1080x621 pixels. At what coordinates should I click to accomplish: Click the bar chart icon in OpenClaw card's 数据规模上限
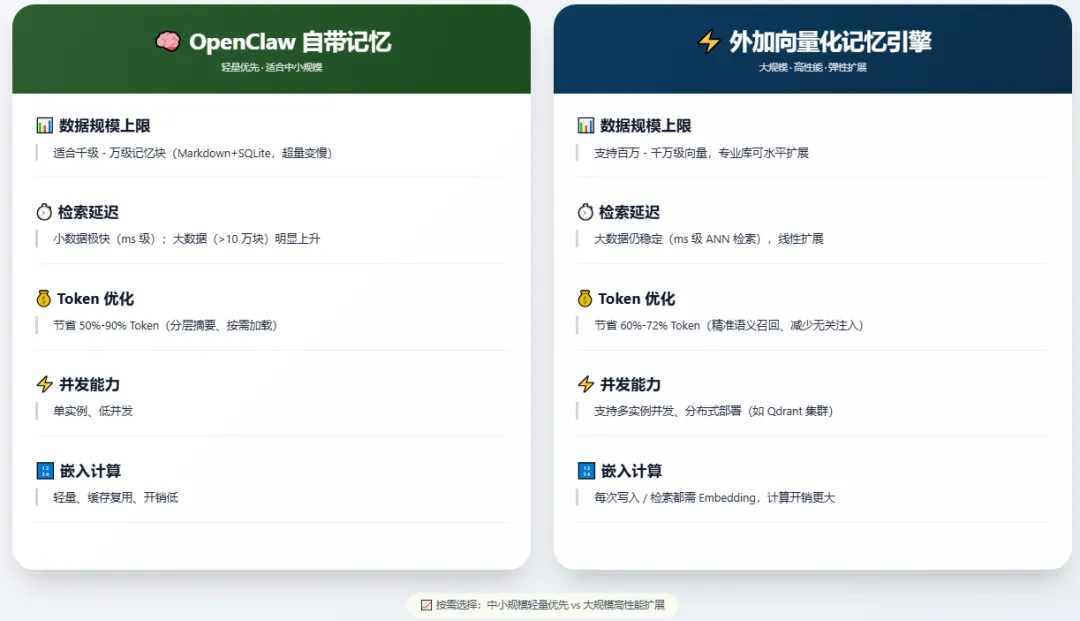point(45,125)
